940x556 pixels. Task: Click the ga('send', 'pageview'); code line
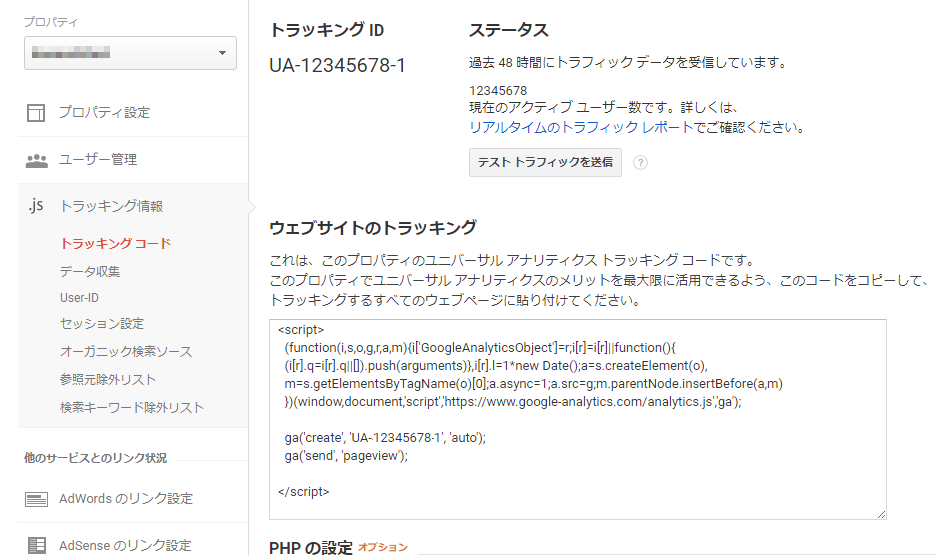346,456
